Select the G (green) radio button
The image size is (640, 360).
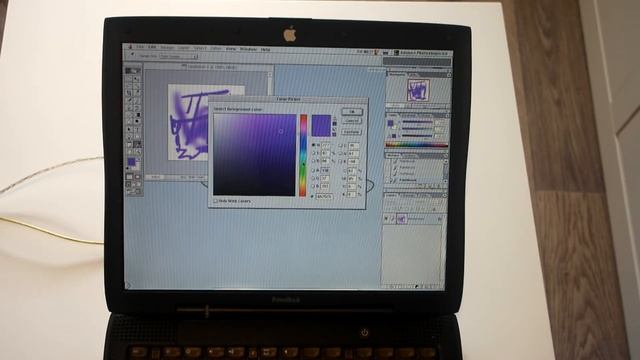[313, 178]
